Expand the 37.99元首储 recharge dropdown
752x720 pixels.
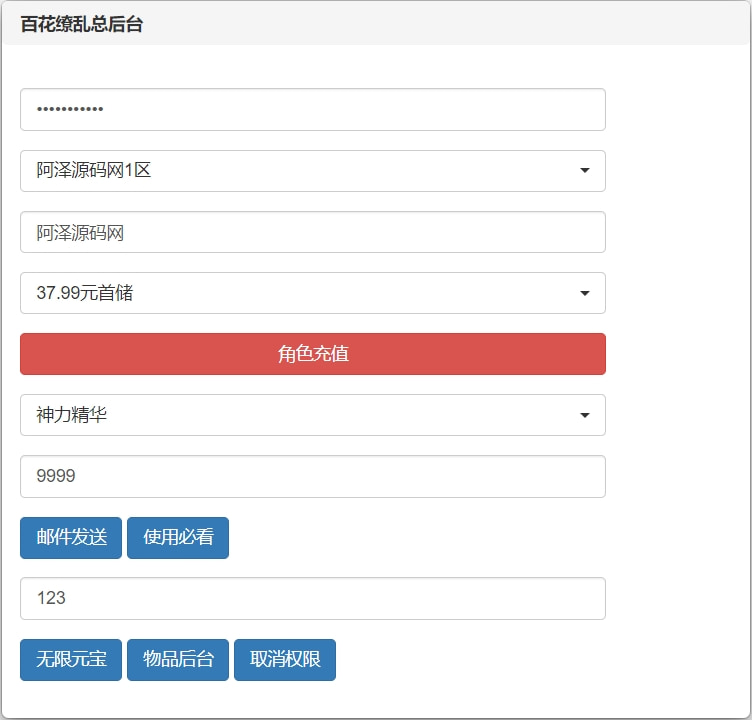tap(312, 293)
